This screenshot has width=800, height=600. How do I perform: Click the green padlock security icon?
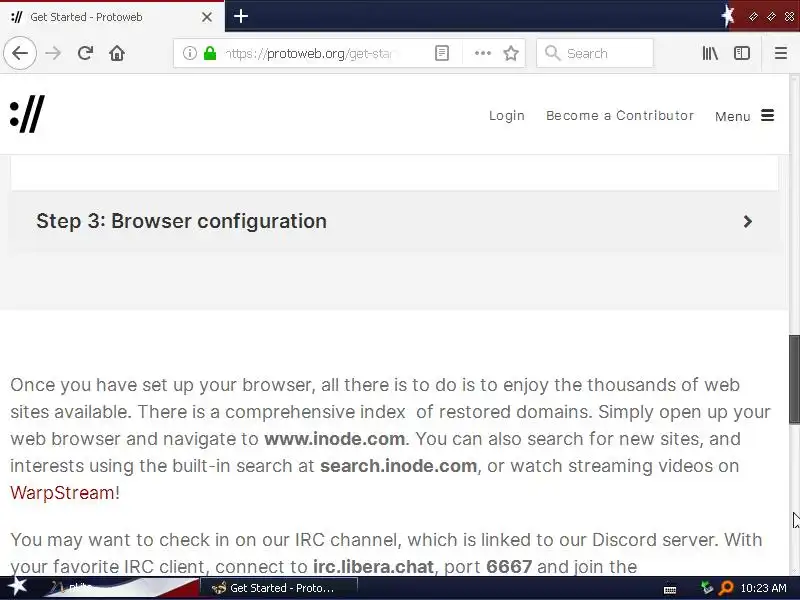pyautogui.click(x=210, y=53)
